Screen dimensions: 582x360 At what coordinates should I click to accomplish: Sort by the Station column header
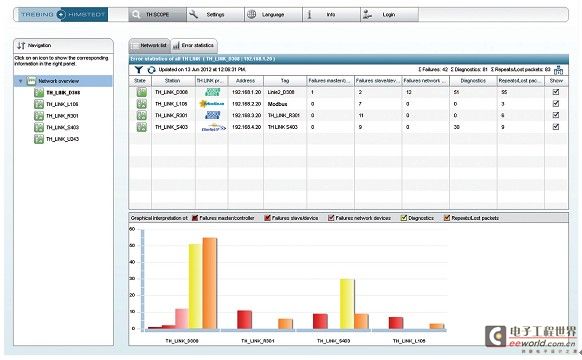tap(173, 81)
